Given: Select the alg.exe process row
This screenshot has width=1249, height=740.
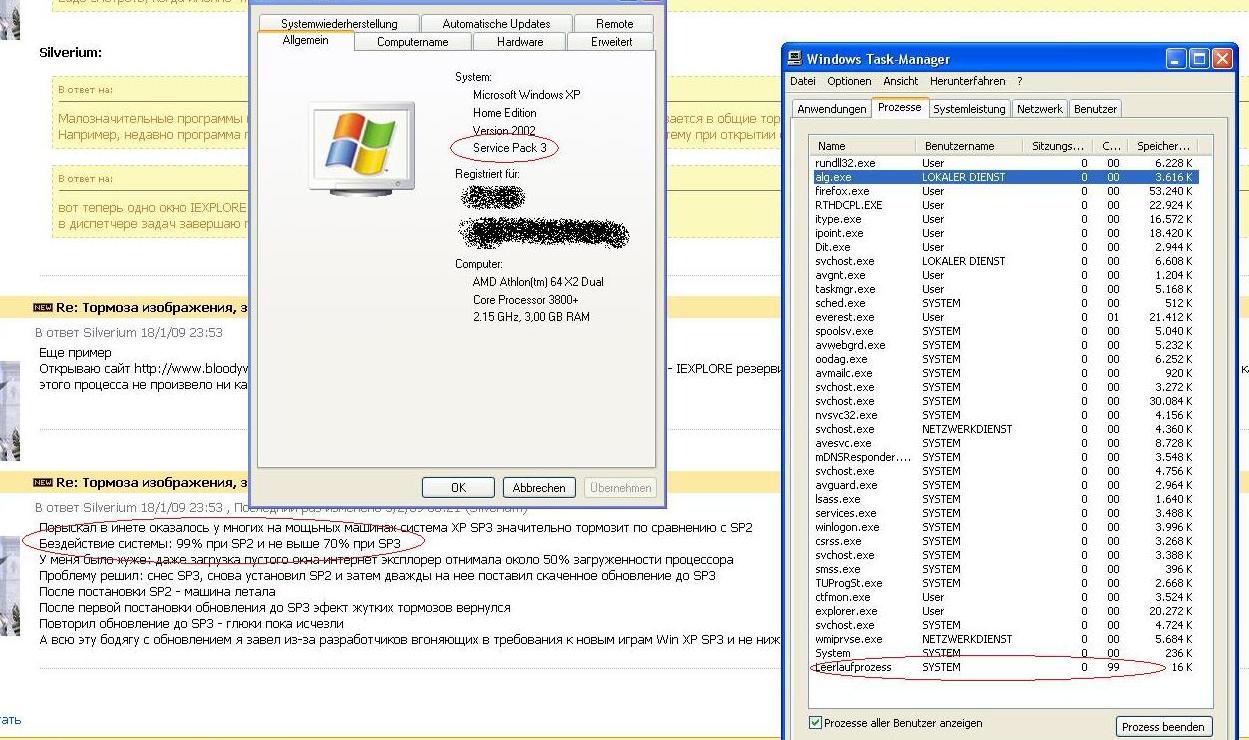Looking at the screenshot, I should [1004, 177].
